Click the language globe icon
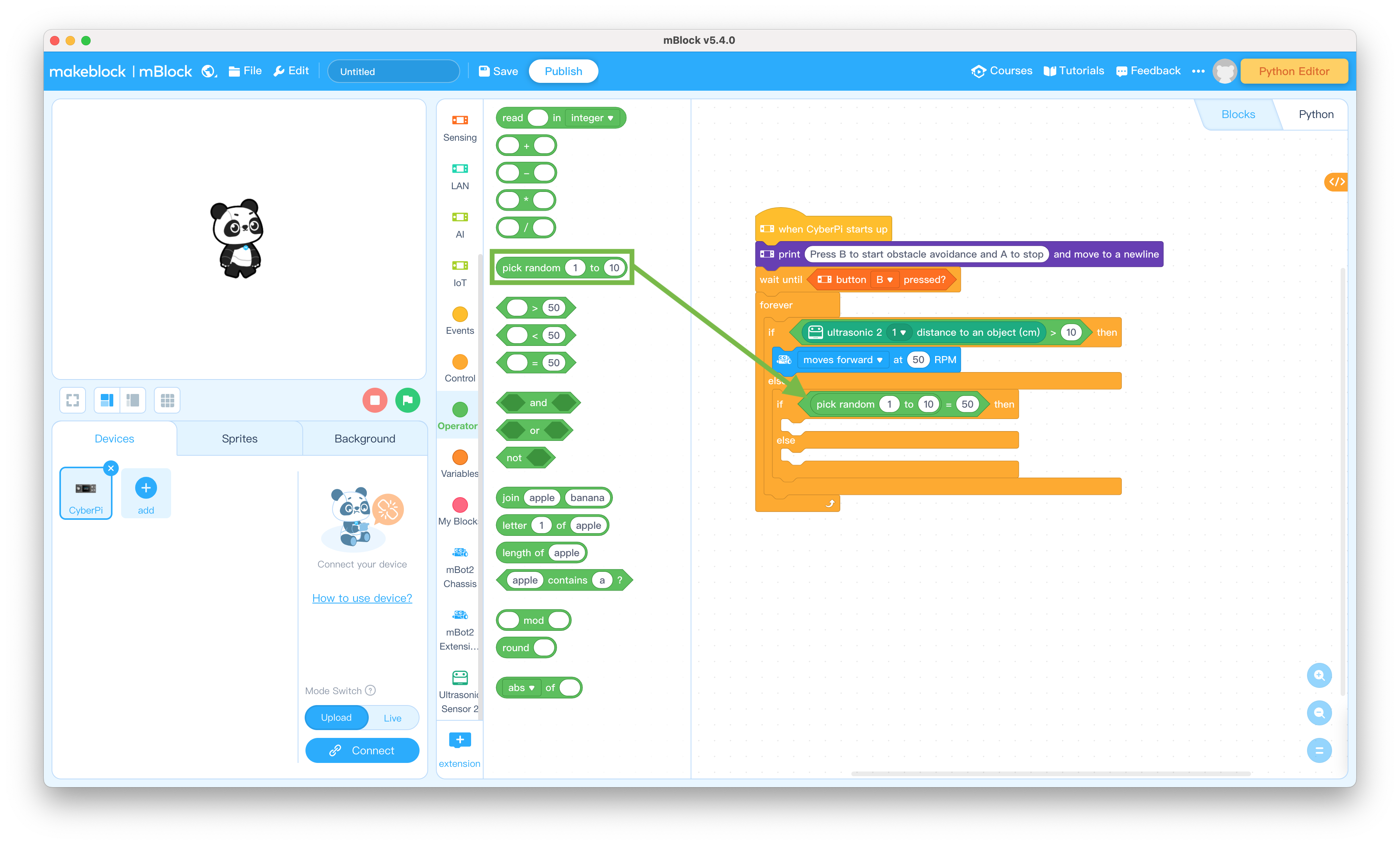 click(209, 71)
